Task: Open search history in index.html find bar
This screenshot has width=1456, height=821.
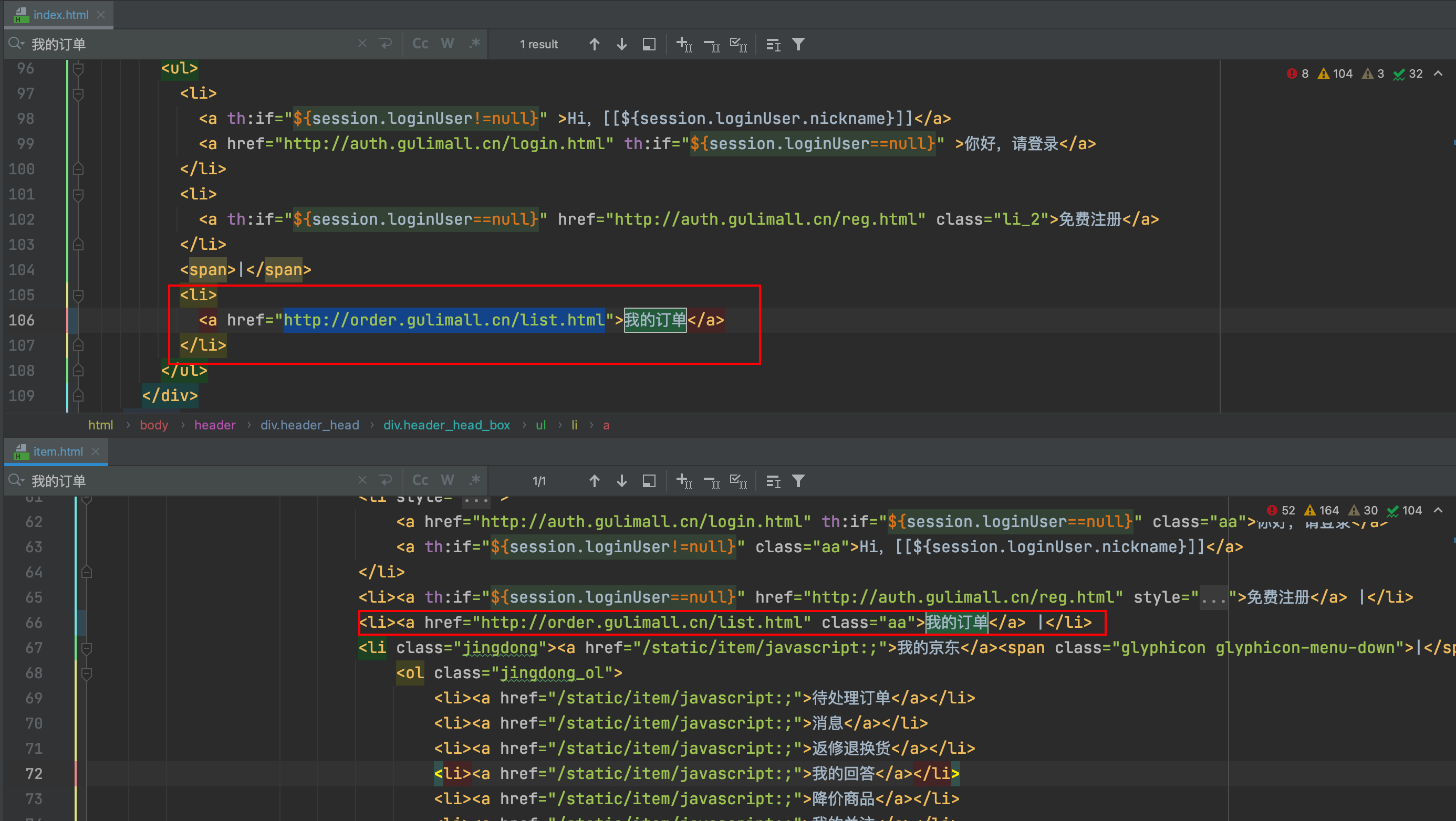Action: click(x=16, y=44)
